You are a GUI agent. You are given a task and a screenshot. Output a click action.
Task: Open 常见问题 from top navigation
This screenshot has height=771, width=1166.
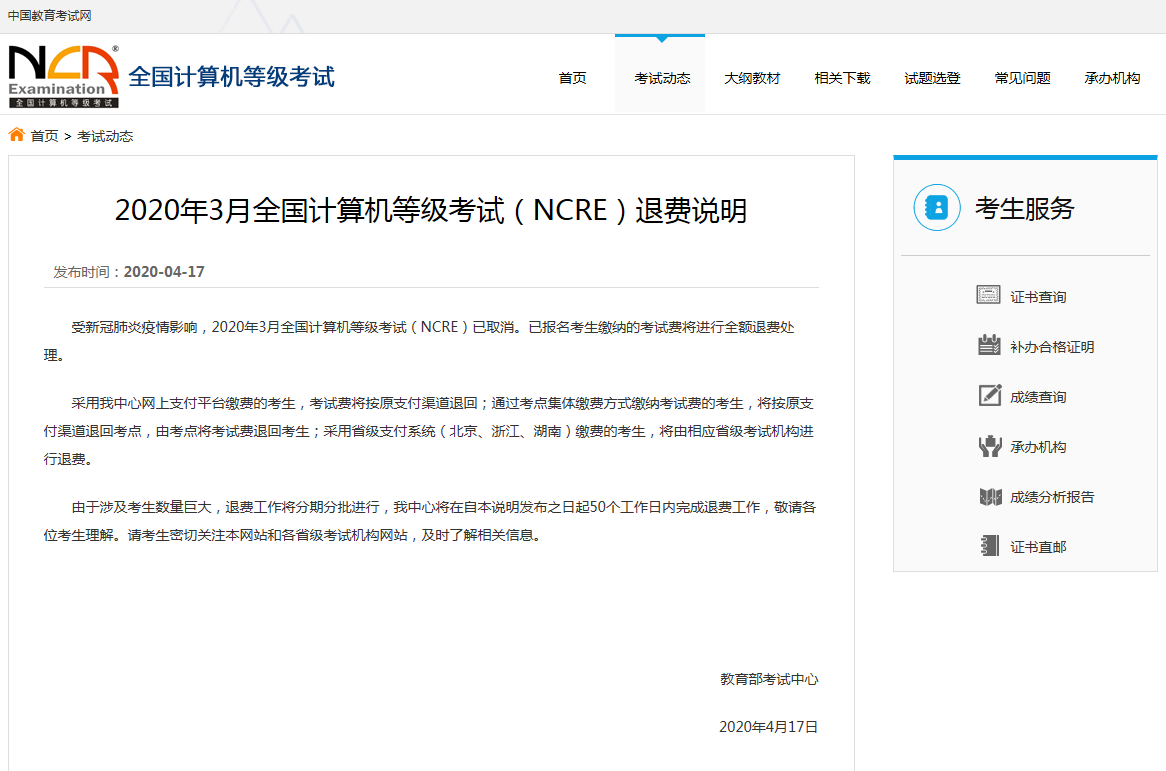coord(1022,78)
